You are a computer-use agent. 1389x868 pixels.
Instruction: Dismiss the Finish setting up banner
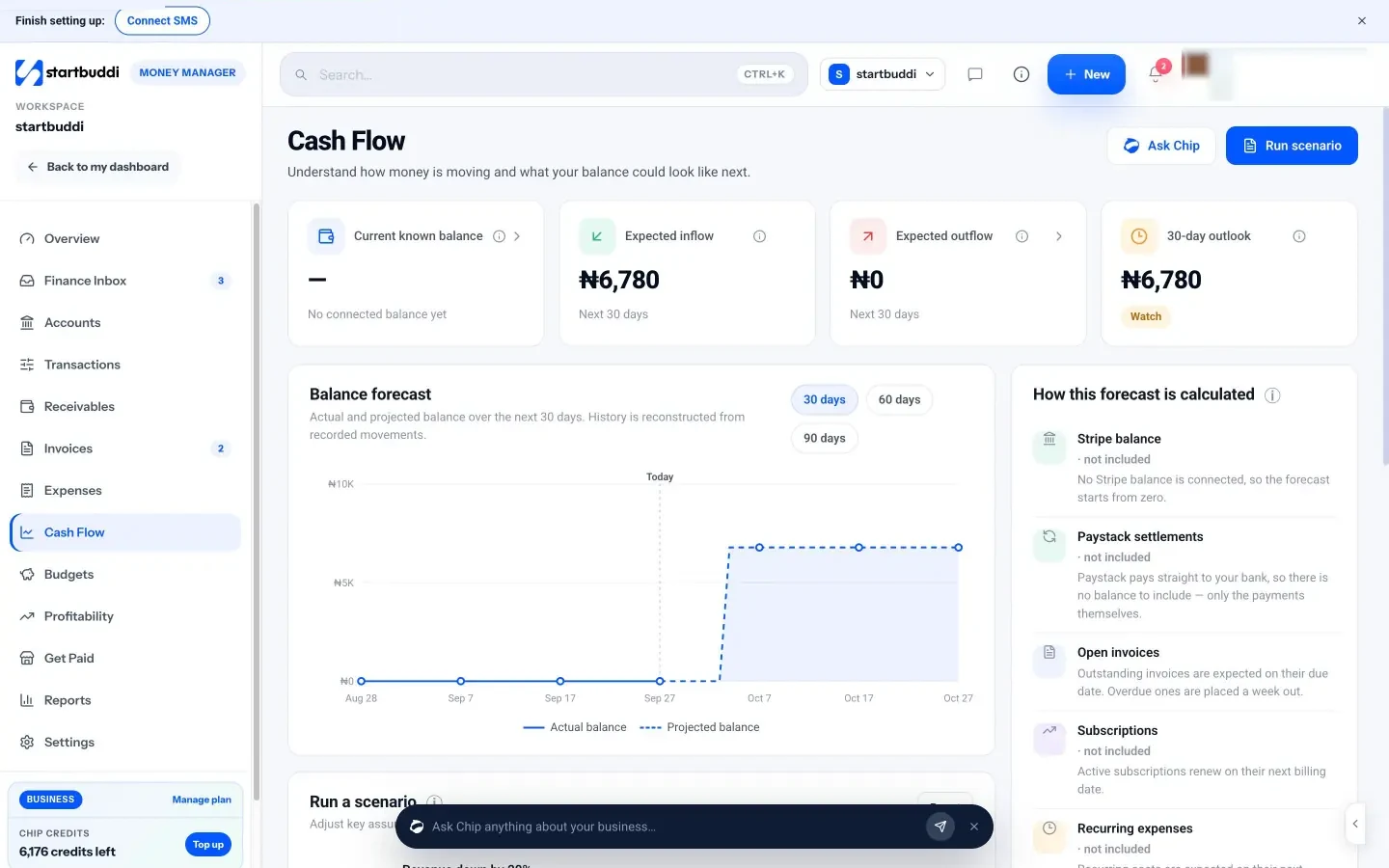(x=1362, y=21)
